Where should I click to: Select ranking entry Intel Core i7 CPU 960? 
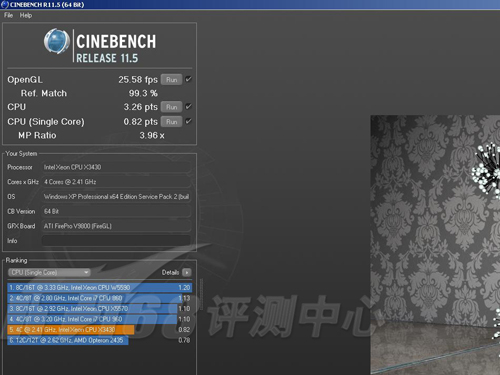pos(99,319)
